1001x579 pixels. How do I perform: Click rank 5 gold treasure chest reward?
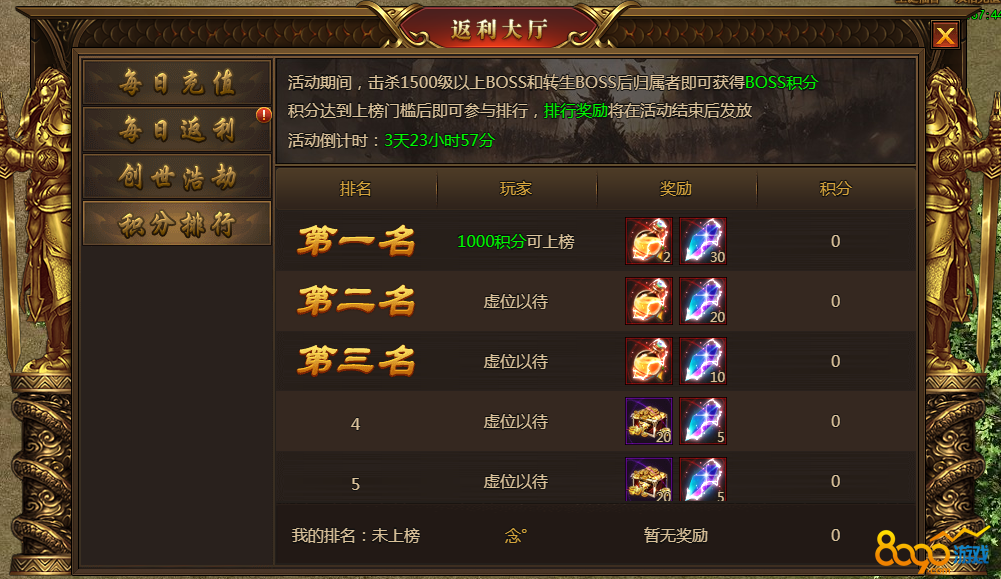click(649, 479)
